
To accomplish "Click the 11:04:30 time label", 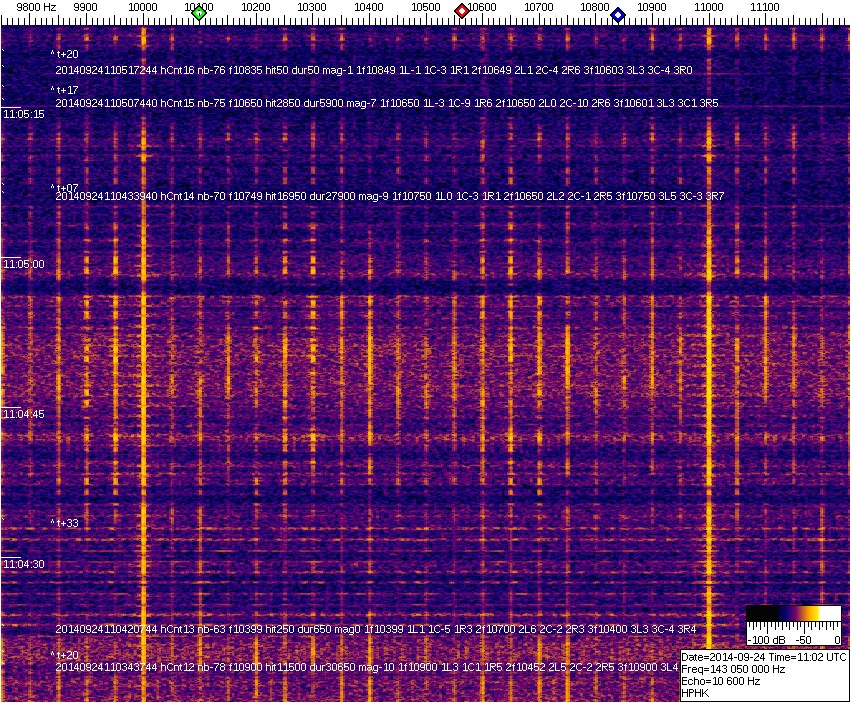I will click(x=24, y=565).
